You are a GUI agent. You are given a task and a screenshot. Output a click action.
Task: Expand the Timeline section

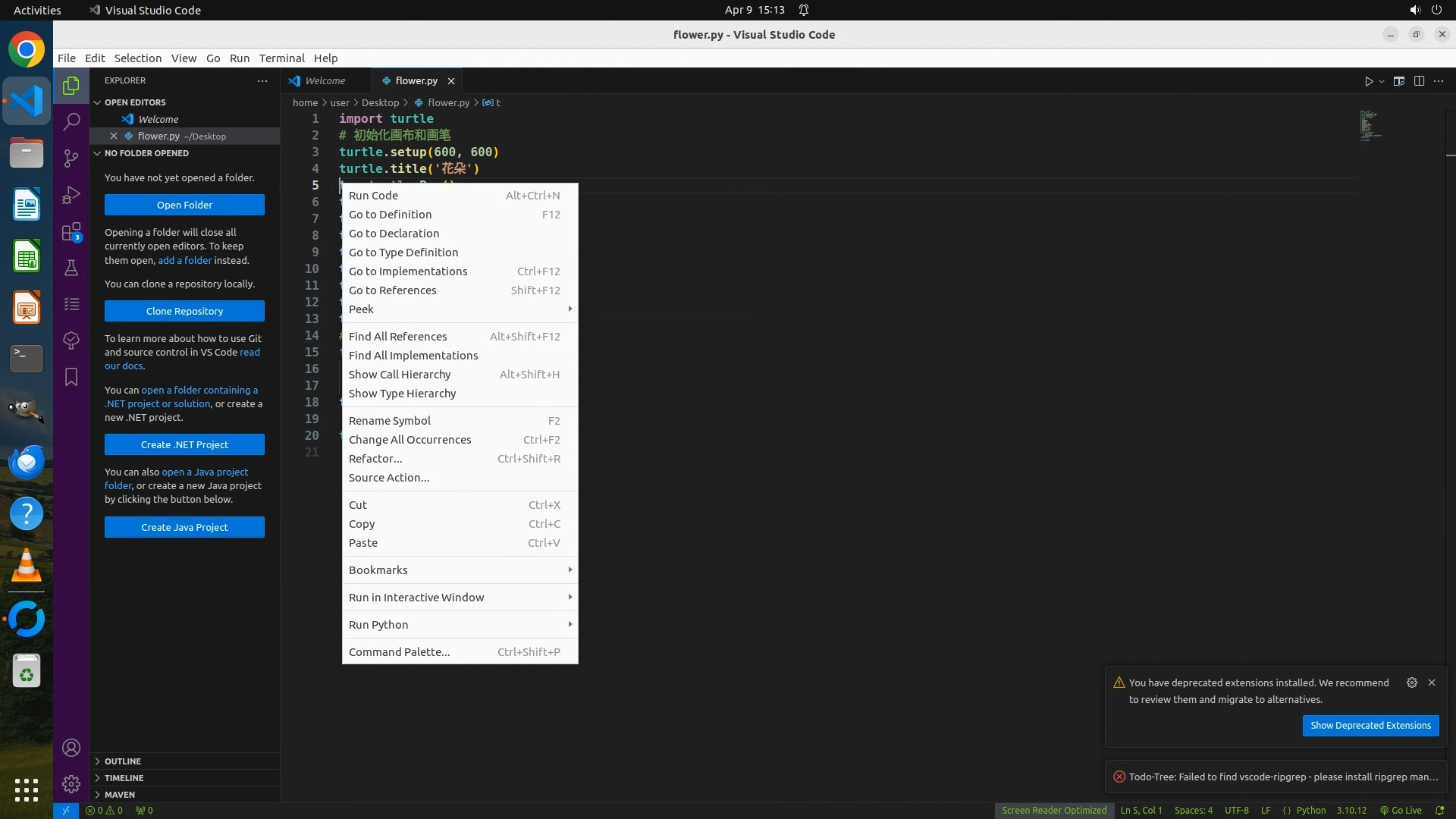[124, 778]
